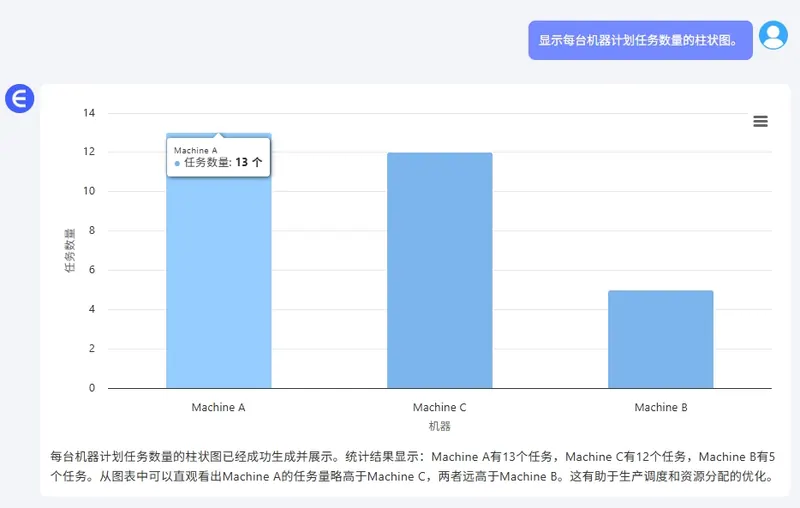Screen dimensions: 800x508
Task: Click the assistant's blue E avatar
Action: 19,98
